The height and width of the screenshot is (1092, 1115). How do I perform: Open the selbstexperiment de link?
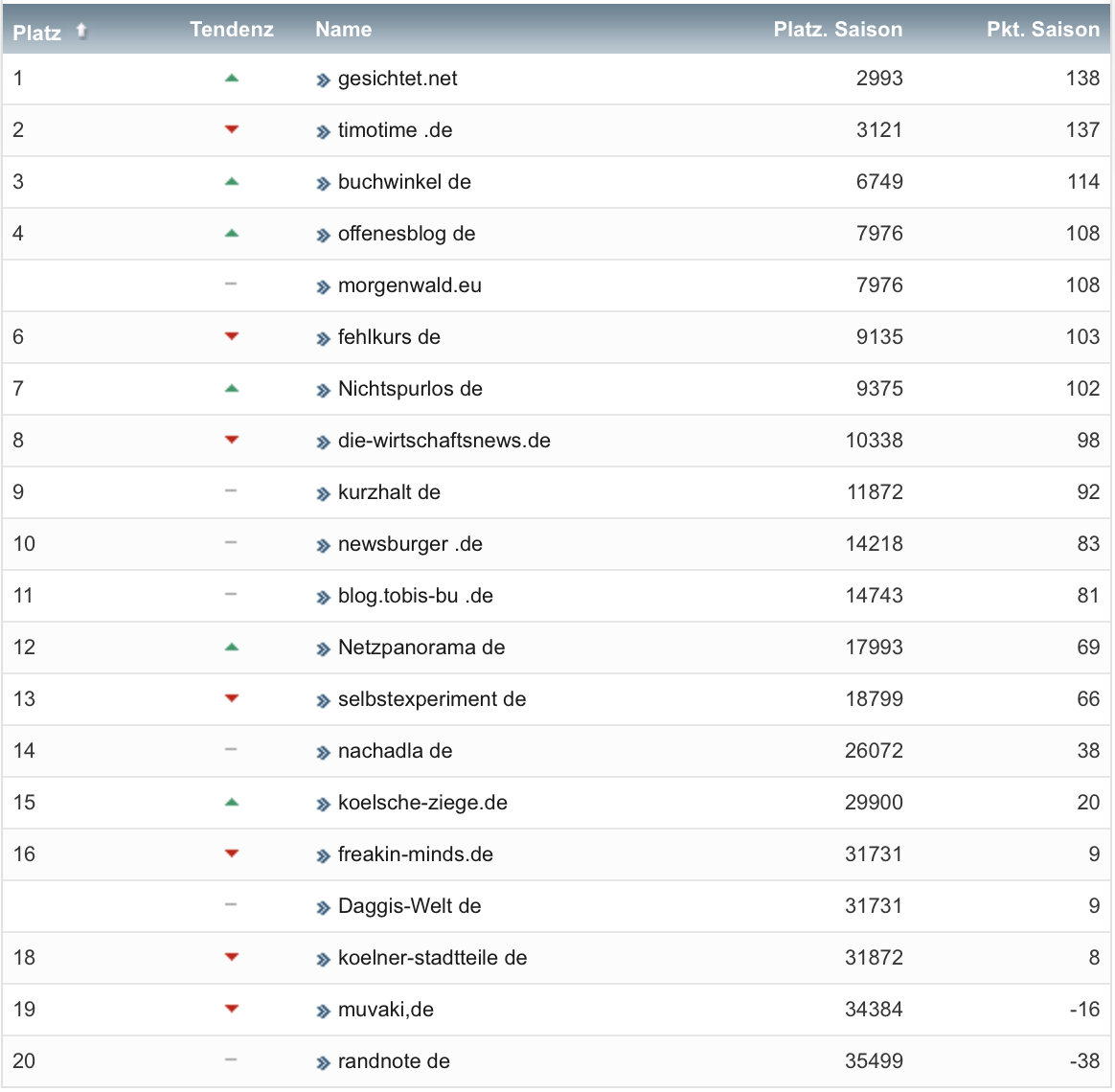coord(432,699)
